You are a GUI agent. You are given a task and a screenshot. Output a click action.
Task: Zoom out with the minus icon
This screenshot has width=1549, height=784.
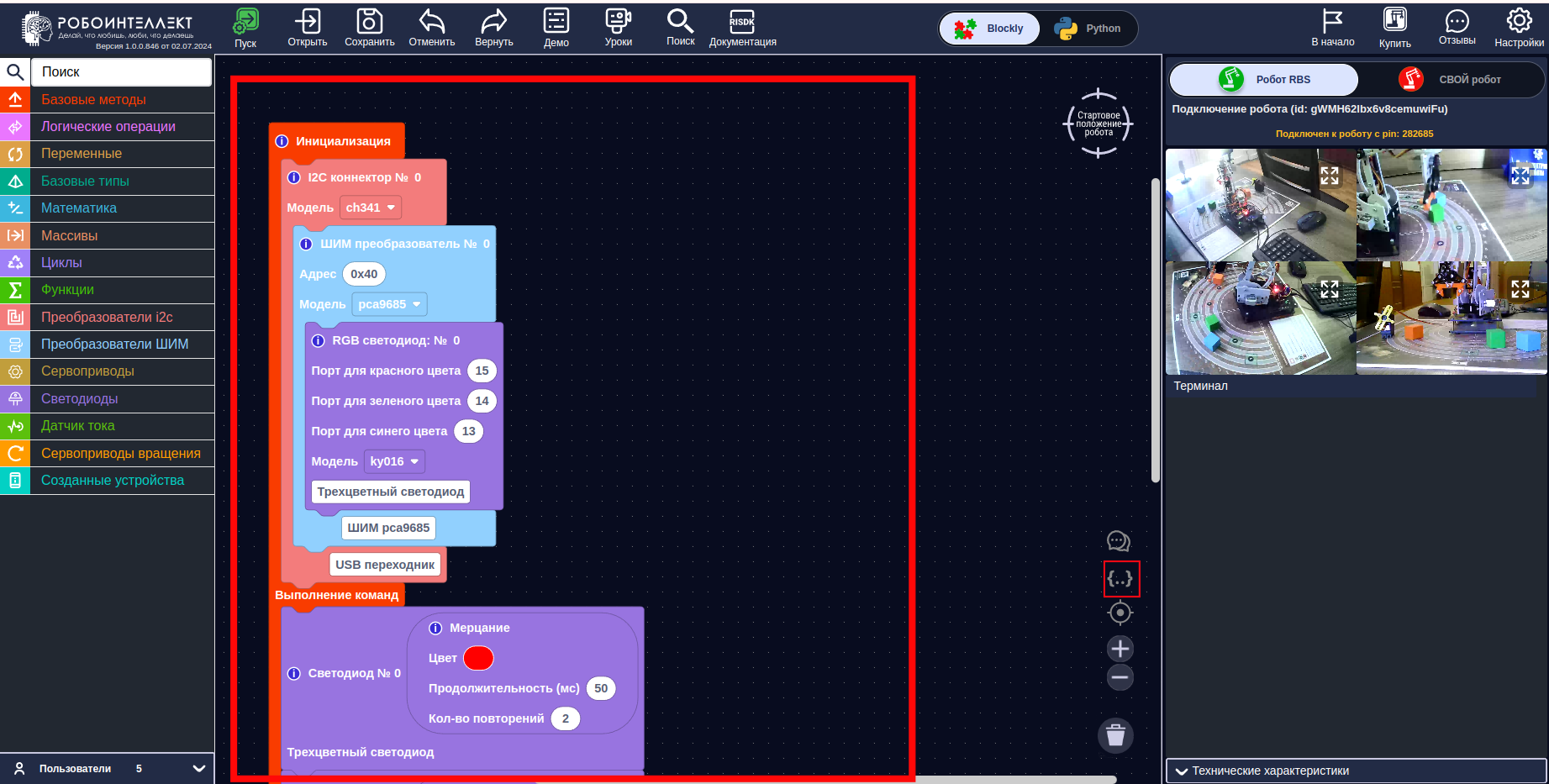pyautogui.click(x=1120, y=677)
